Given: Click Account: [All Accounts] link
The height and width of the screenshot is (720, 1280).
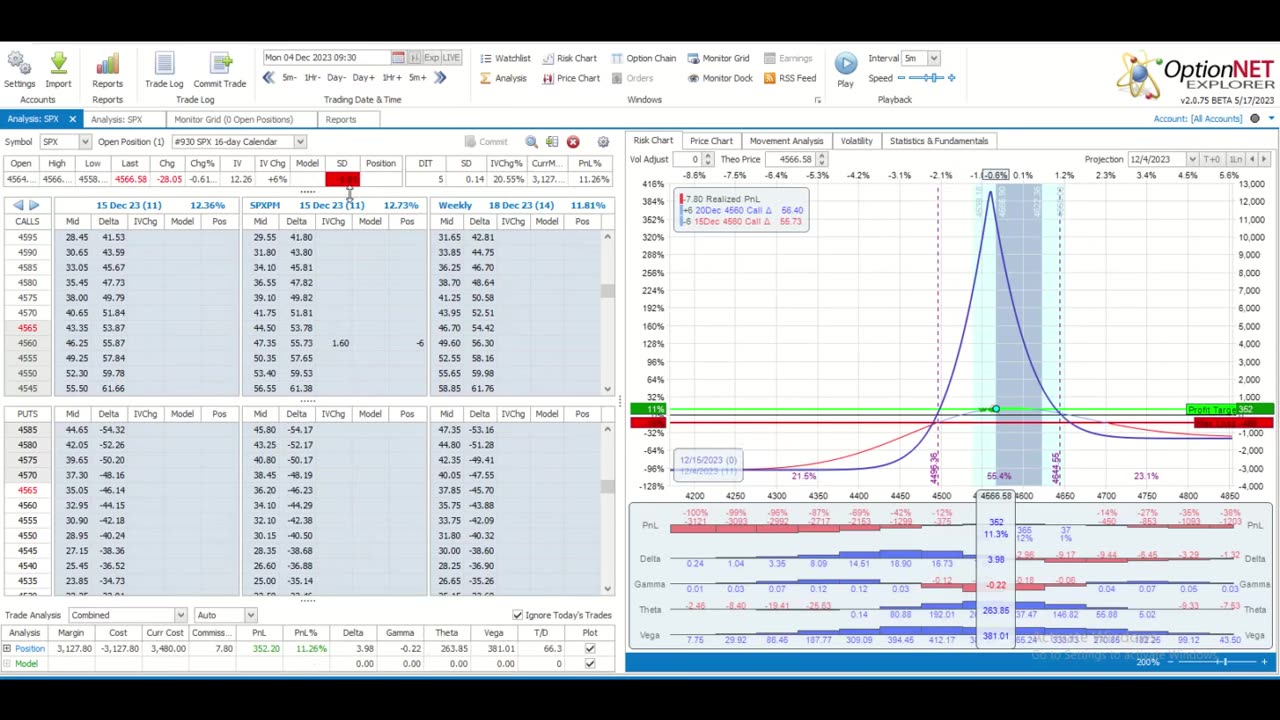Looking at the screenshot, I should point(1197,119).
